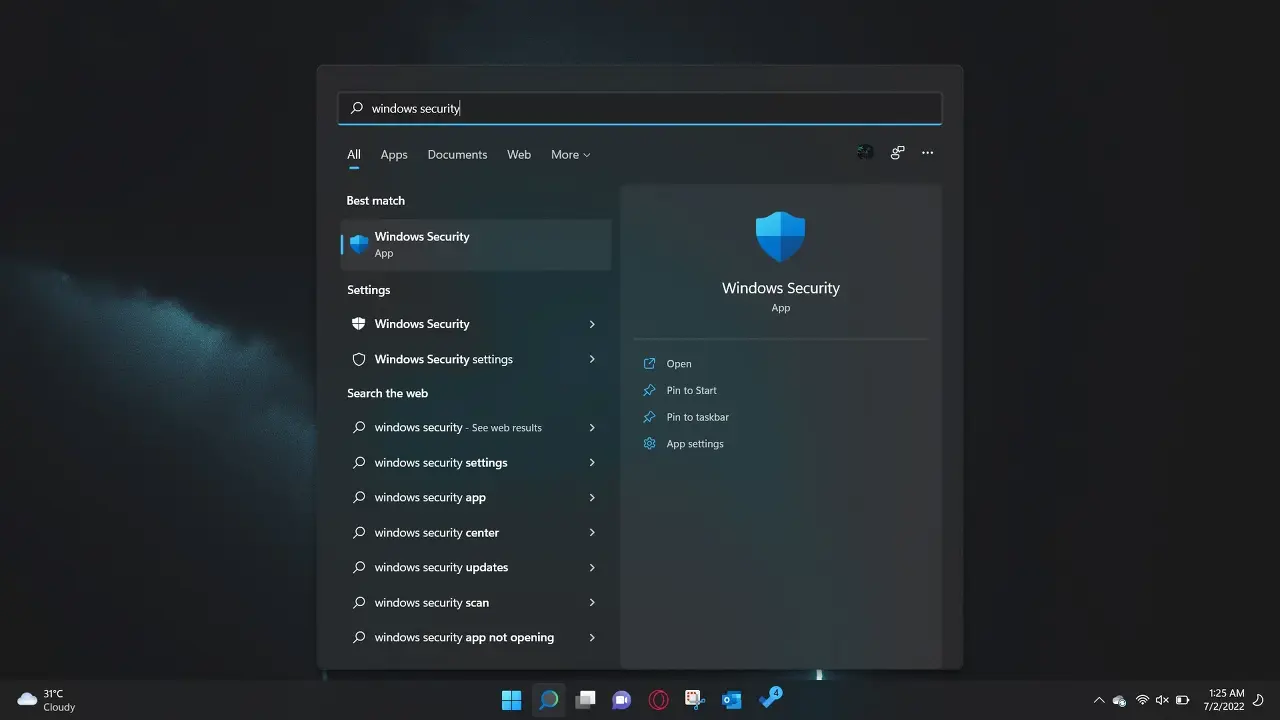This screenshot has height=720, width=1280.
Task: Expand the arrow next to windows security scan
Action: pos(592,603)
